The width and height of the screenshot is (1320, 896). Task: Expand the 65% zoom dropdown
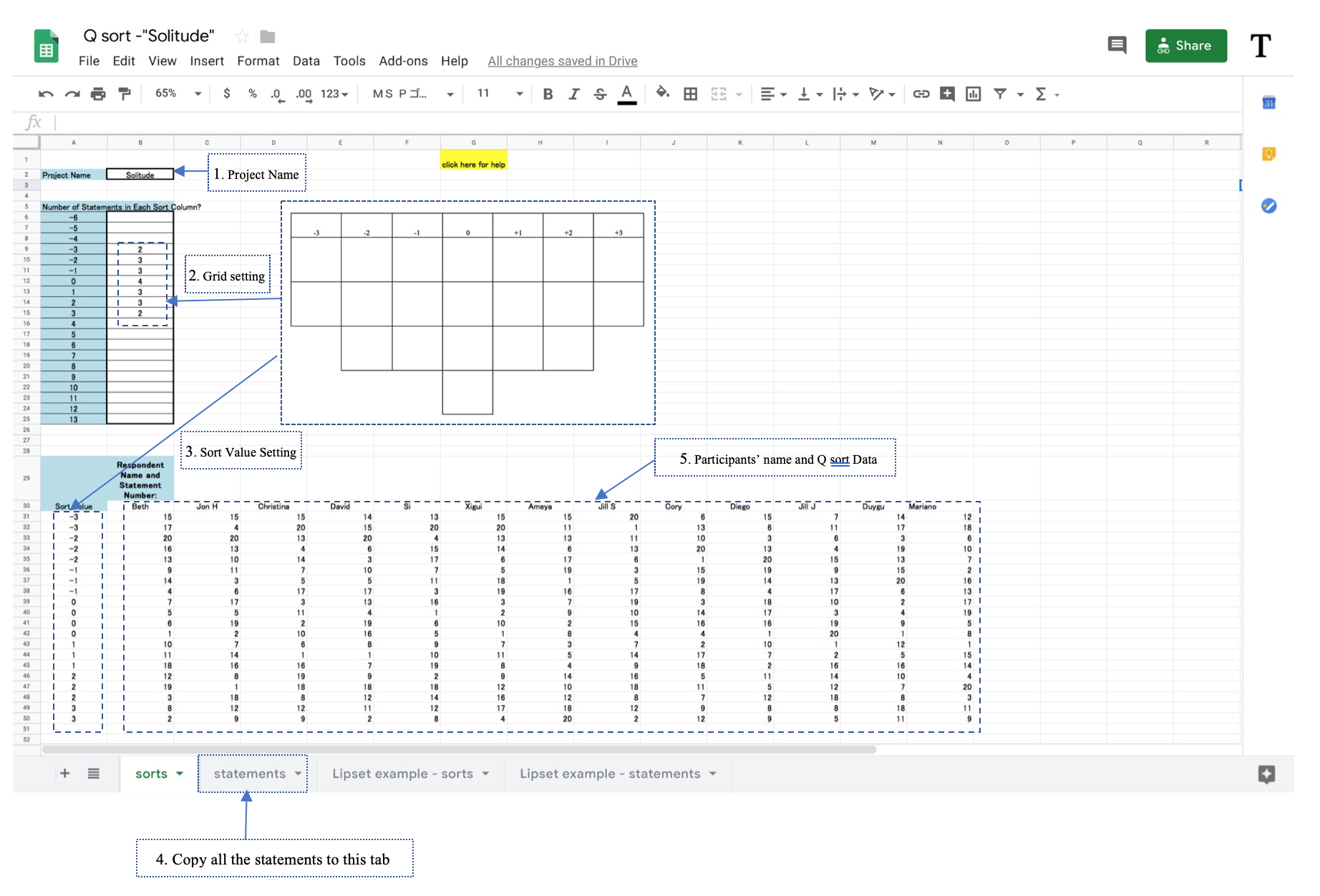178,94
